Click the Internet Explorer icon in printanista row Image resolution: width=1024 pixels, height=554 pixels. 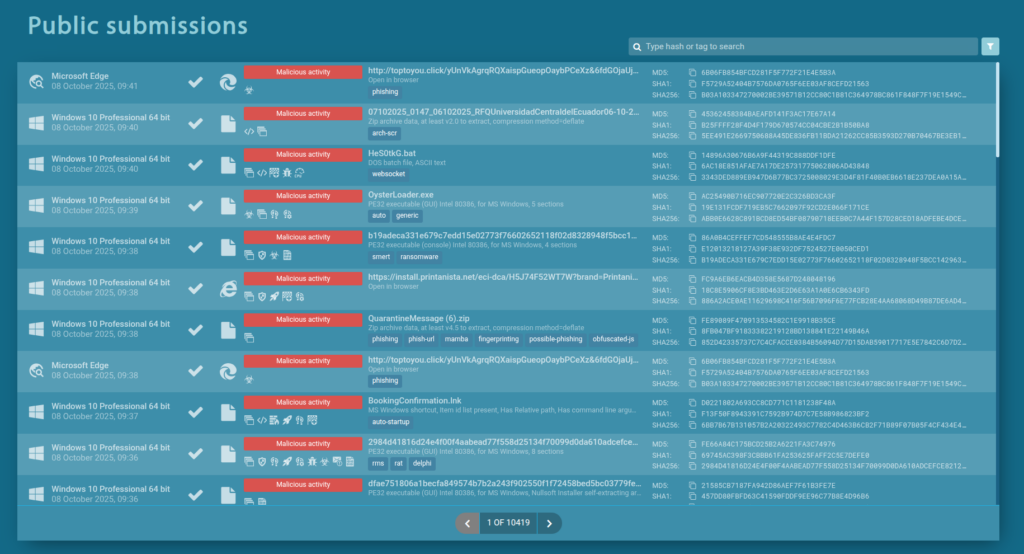point(228,290)
